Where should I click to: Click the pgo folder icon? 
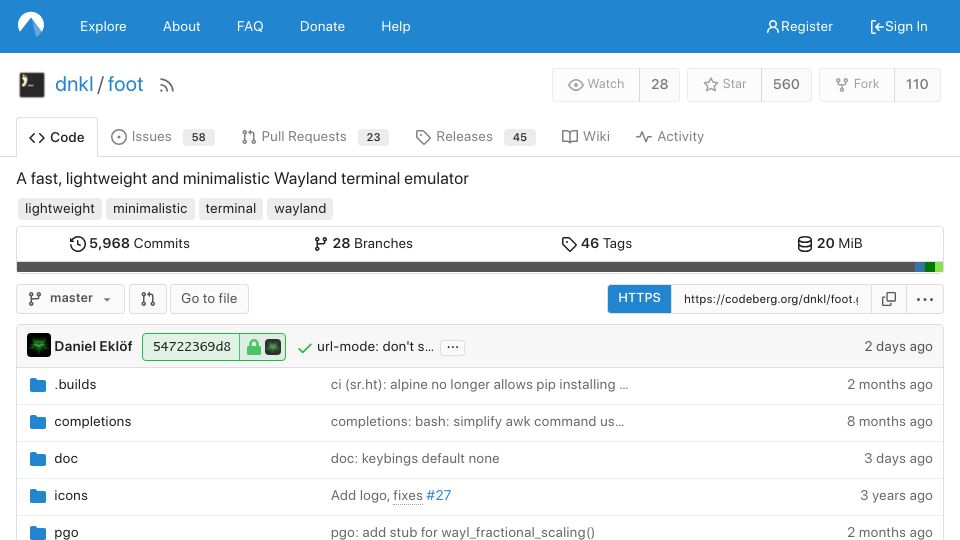[38, 533]
